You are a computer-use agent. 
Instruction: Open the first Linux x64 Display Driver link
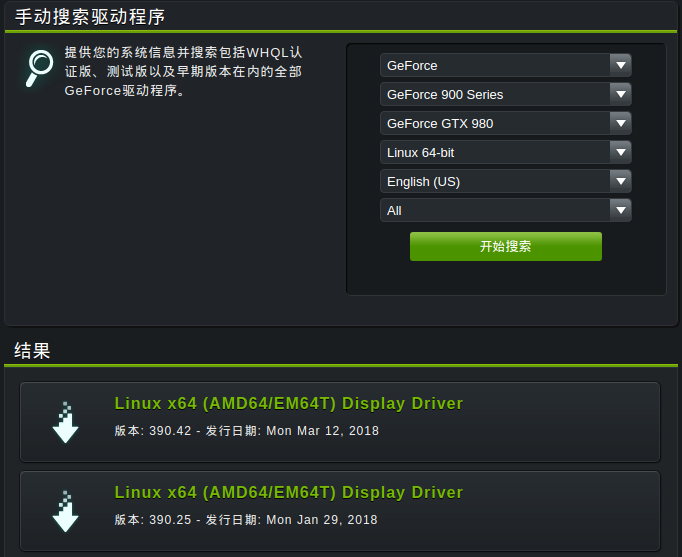tap(288, 404)
